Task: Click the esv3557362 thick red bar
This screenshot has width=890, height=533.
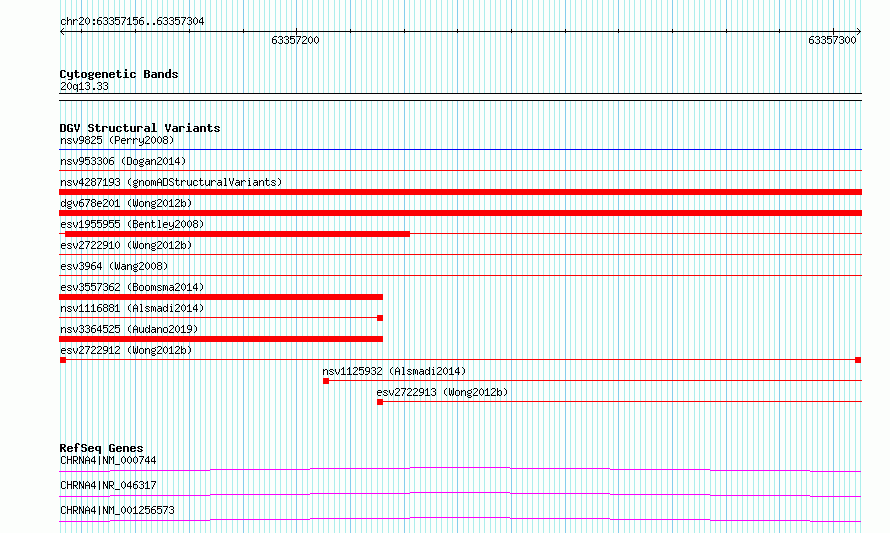Action: [221, 297]
